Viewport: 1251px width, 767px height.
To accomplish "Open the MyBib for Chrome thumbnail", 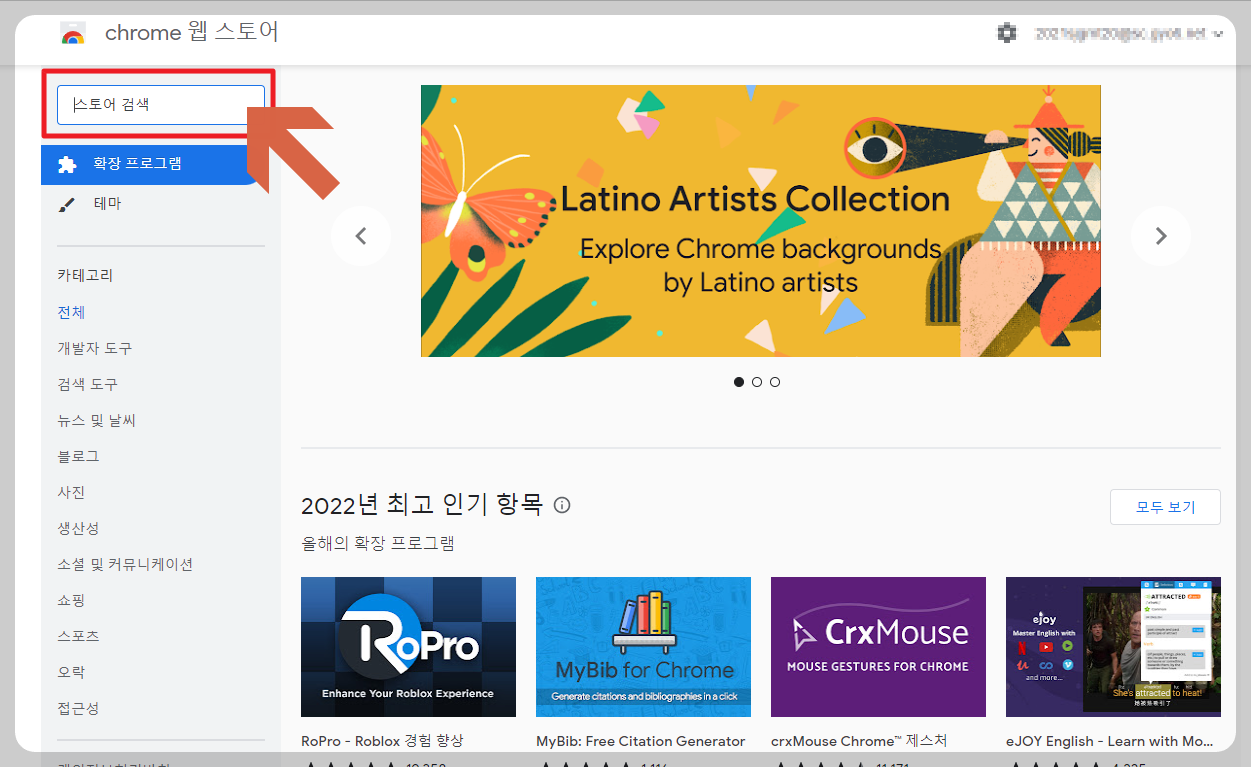I will [643, 647].
